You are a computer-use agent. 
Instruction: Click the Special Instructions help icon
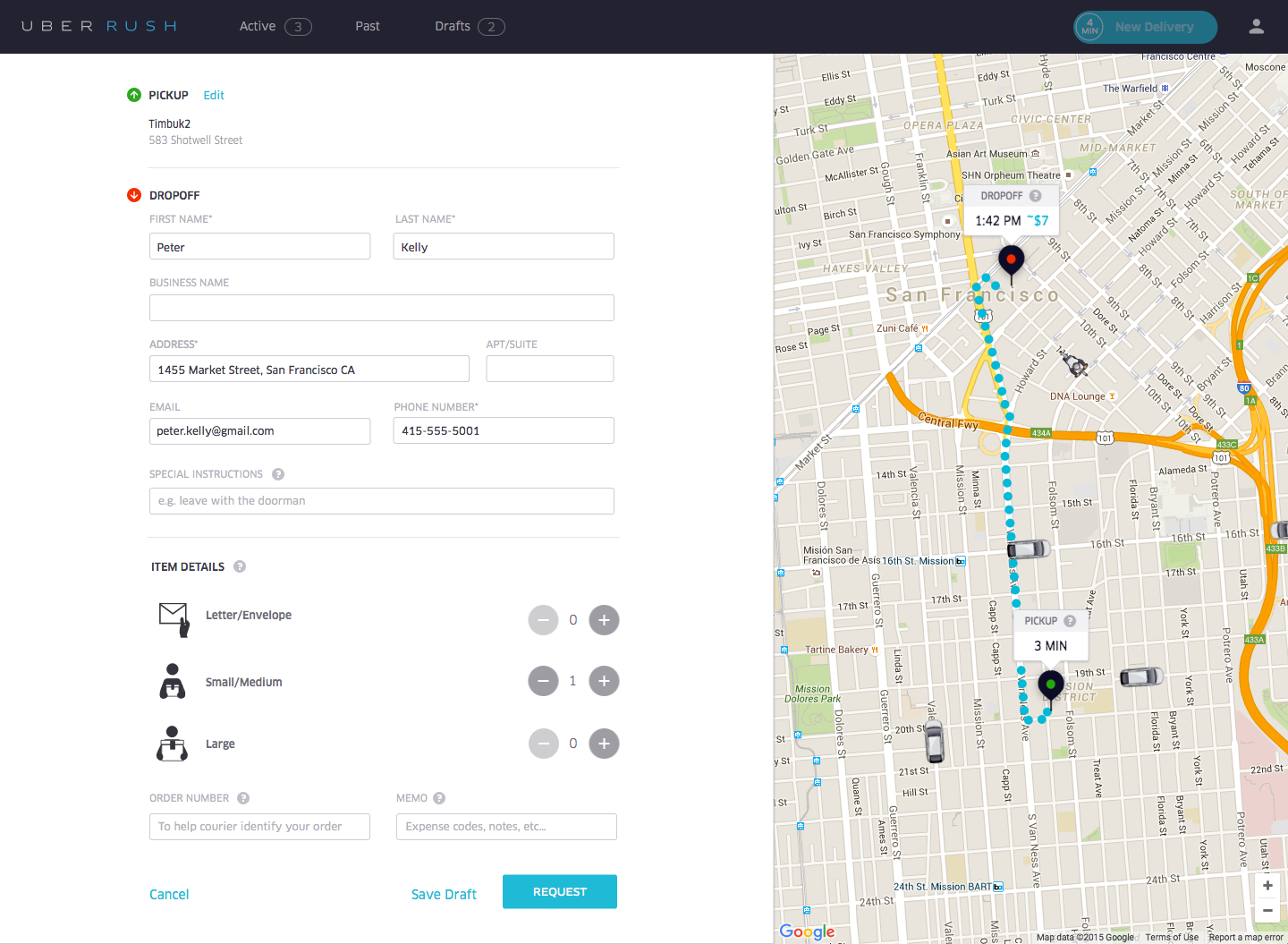278,474
